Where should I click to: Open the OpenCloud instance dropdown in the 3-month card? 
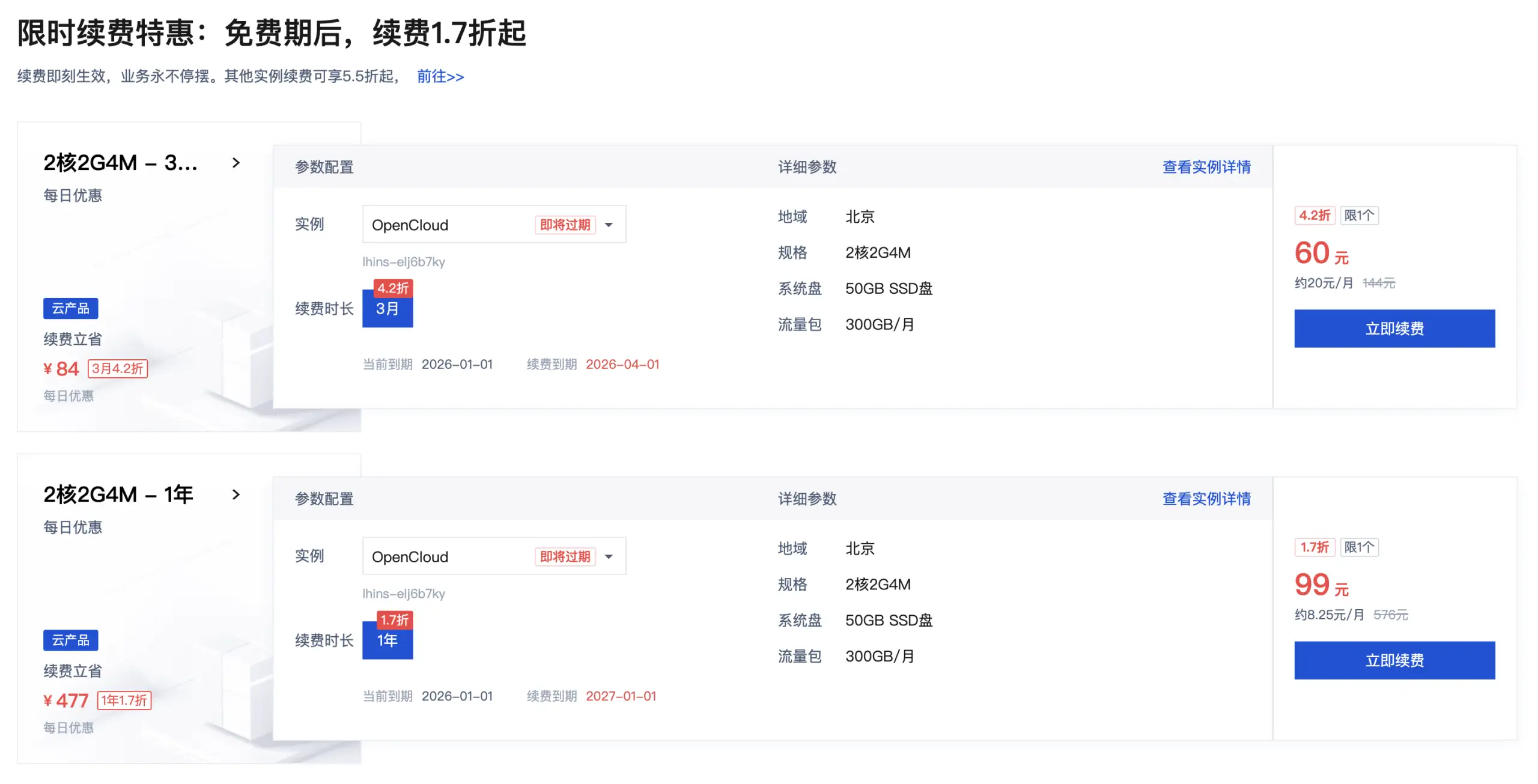click(609, 224)
